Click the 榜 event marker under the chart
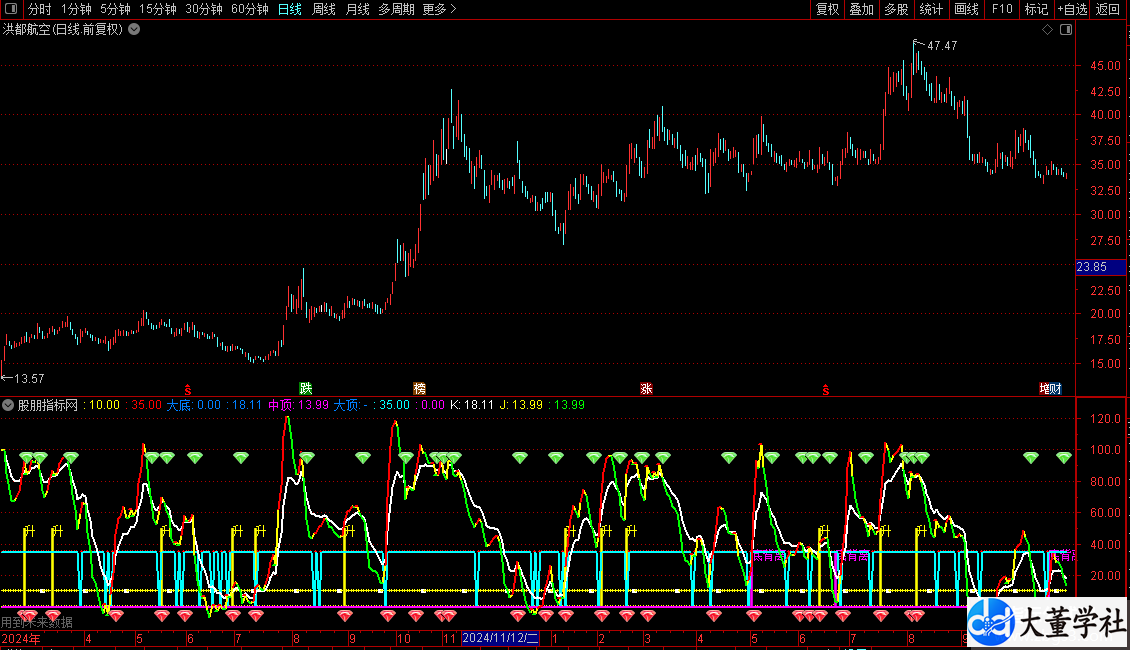 (x=419, y=388)
